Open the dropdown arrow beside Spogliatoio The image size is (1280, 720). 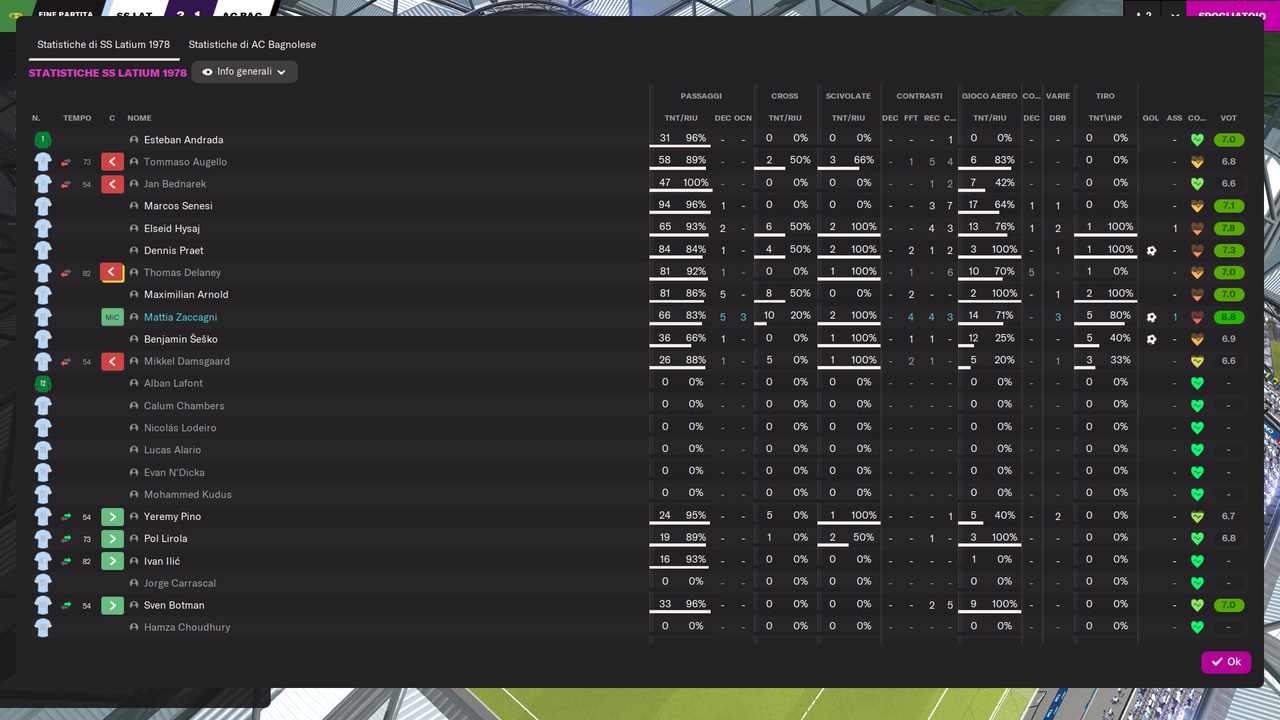(1173, 15)
